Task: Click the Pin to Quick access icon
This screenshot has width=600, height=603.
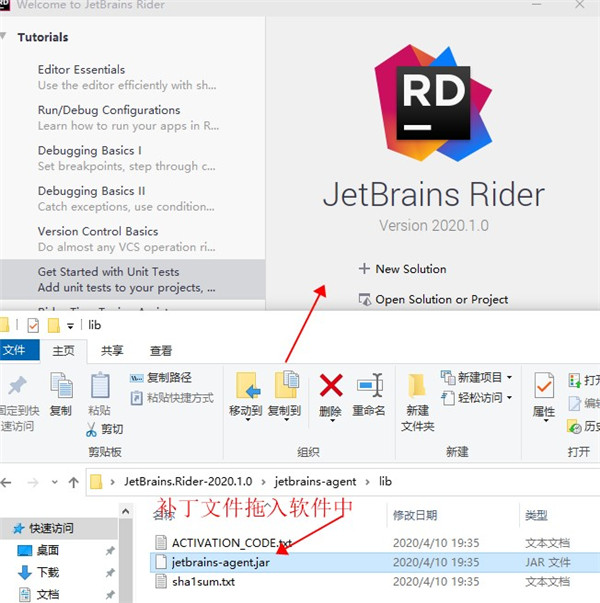Action: (17, 386)
